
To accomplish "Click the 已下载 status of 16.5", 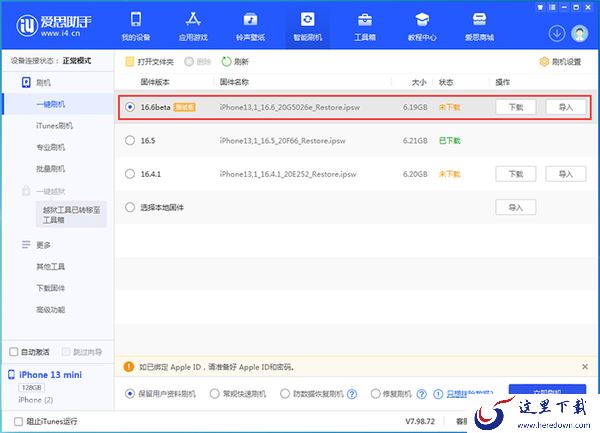I will 450,140.
